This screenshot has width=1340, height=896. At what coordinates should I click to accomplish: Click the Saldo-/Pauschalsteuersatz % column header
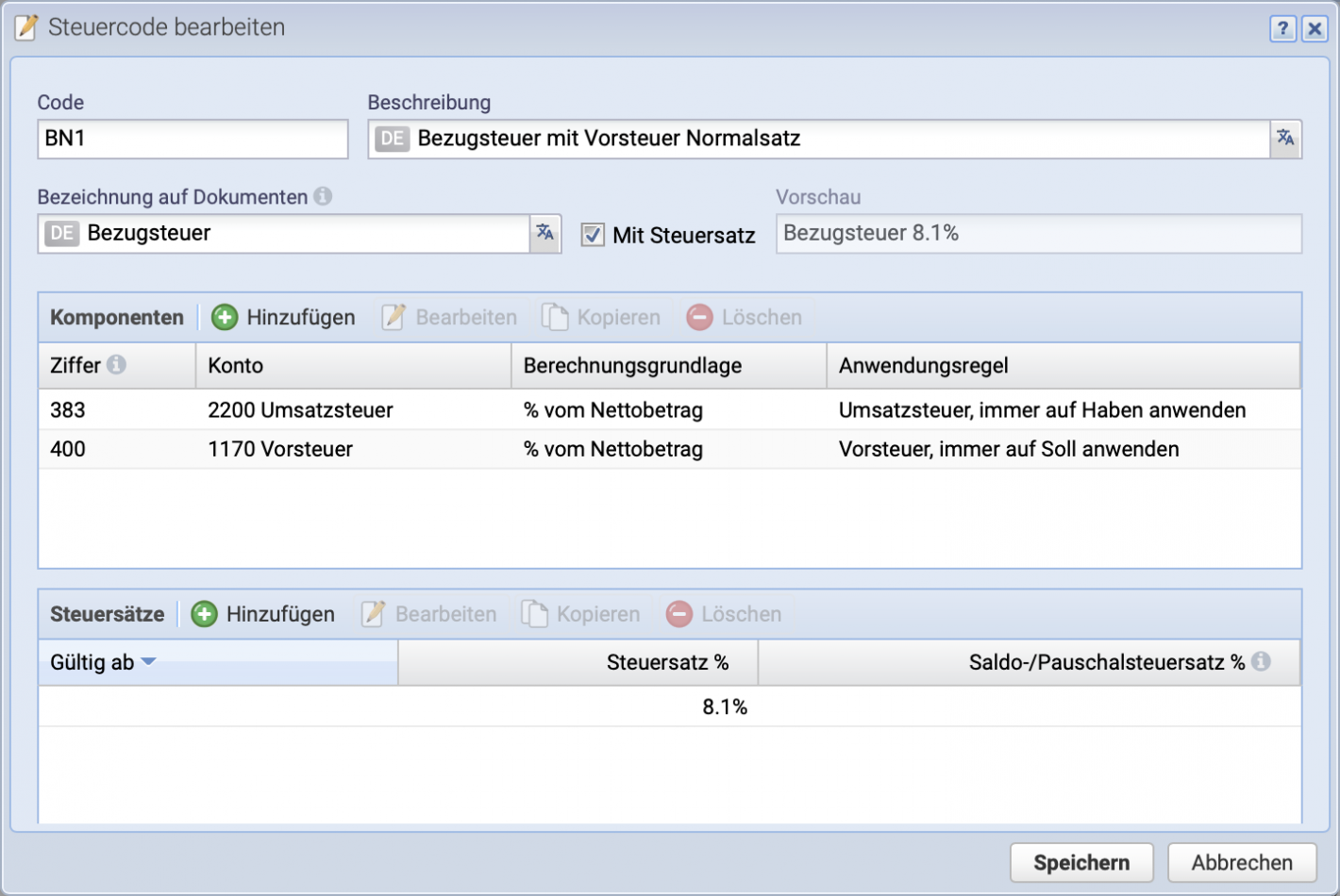pos(1030,662)
